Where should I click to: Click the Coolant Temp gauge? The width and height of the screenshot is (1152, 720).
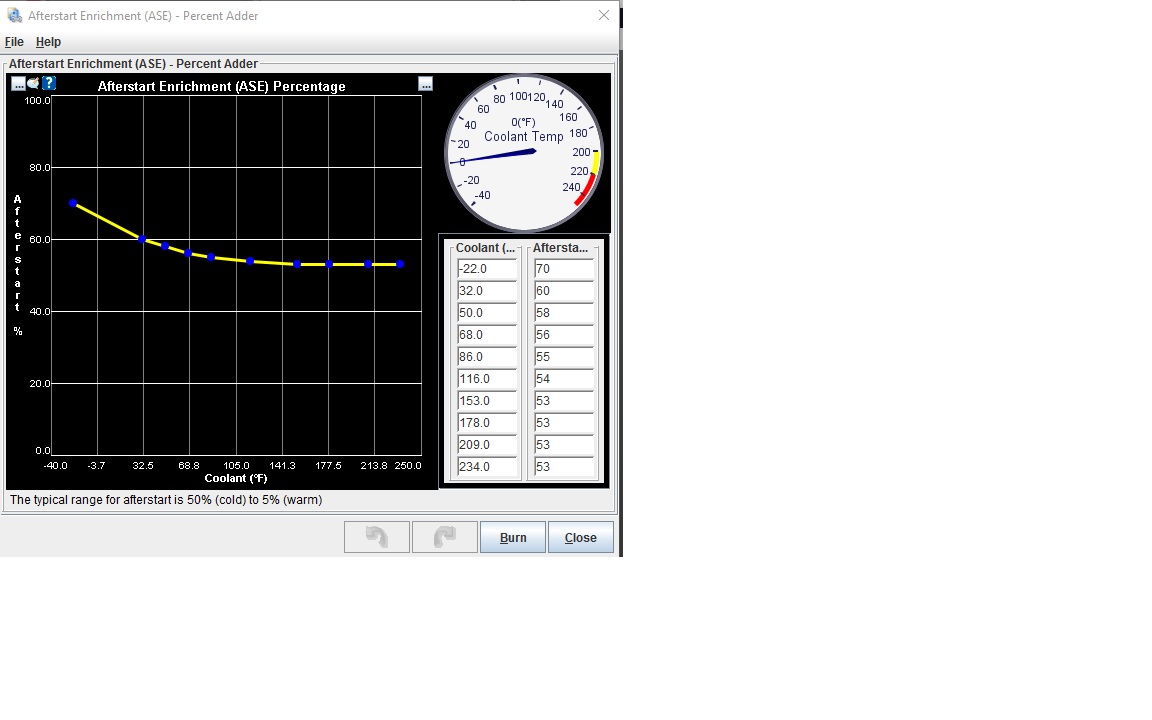pos(524,153)
